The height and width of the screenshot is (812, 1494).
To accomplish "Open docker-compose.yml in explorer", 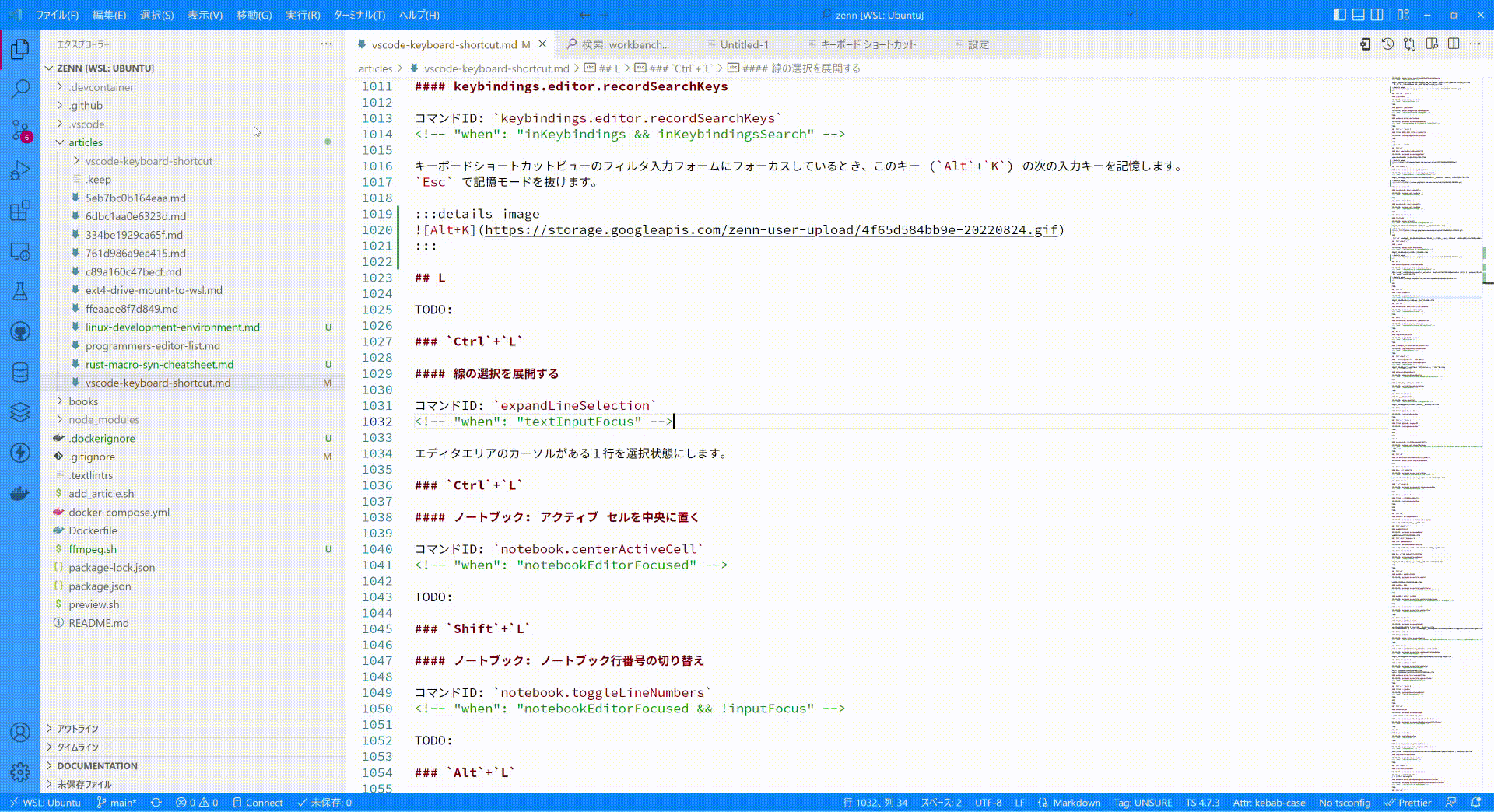I will coord(192,512).
